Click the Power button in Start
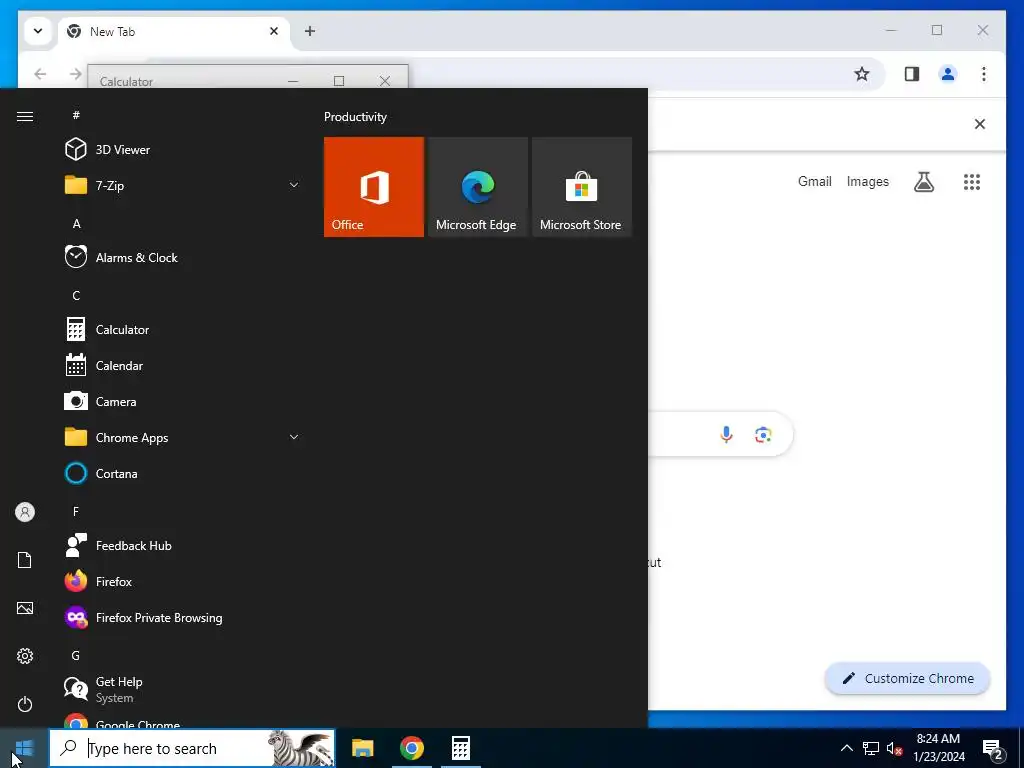This screenshot has width=1024, height=768. tap(25, 704)
